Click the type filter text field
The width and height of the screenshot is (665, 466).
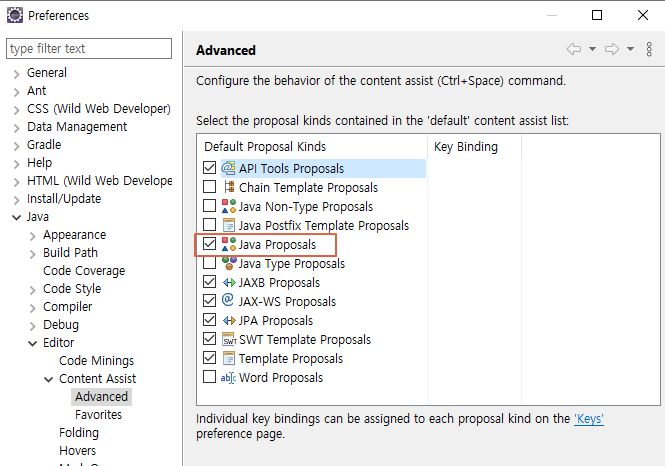pos(88,48)
